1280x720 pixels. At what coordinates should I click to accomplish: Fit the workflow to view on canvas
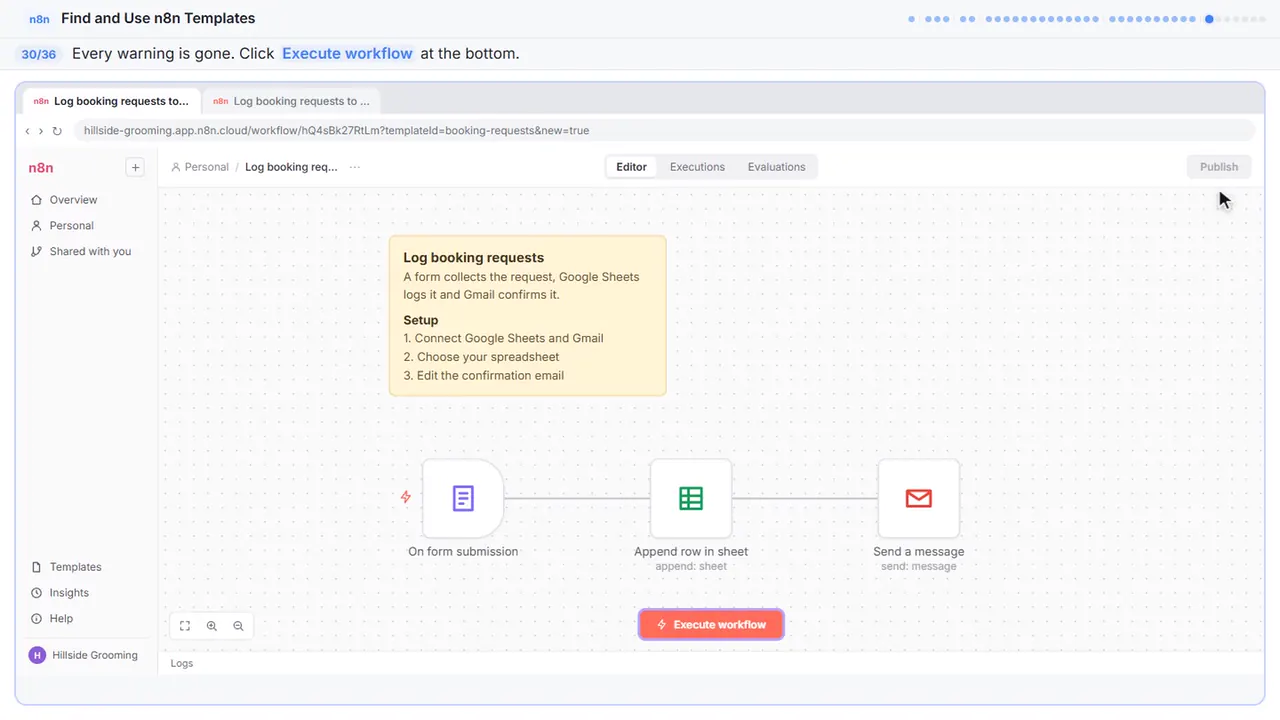(185, 626)
